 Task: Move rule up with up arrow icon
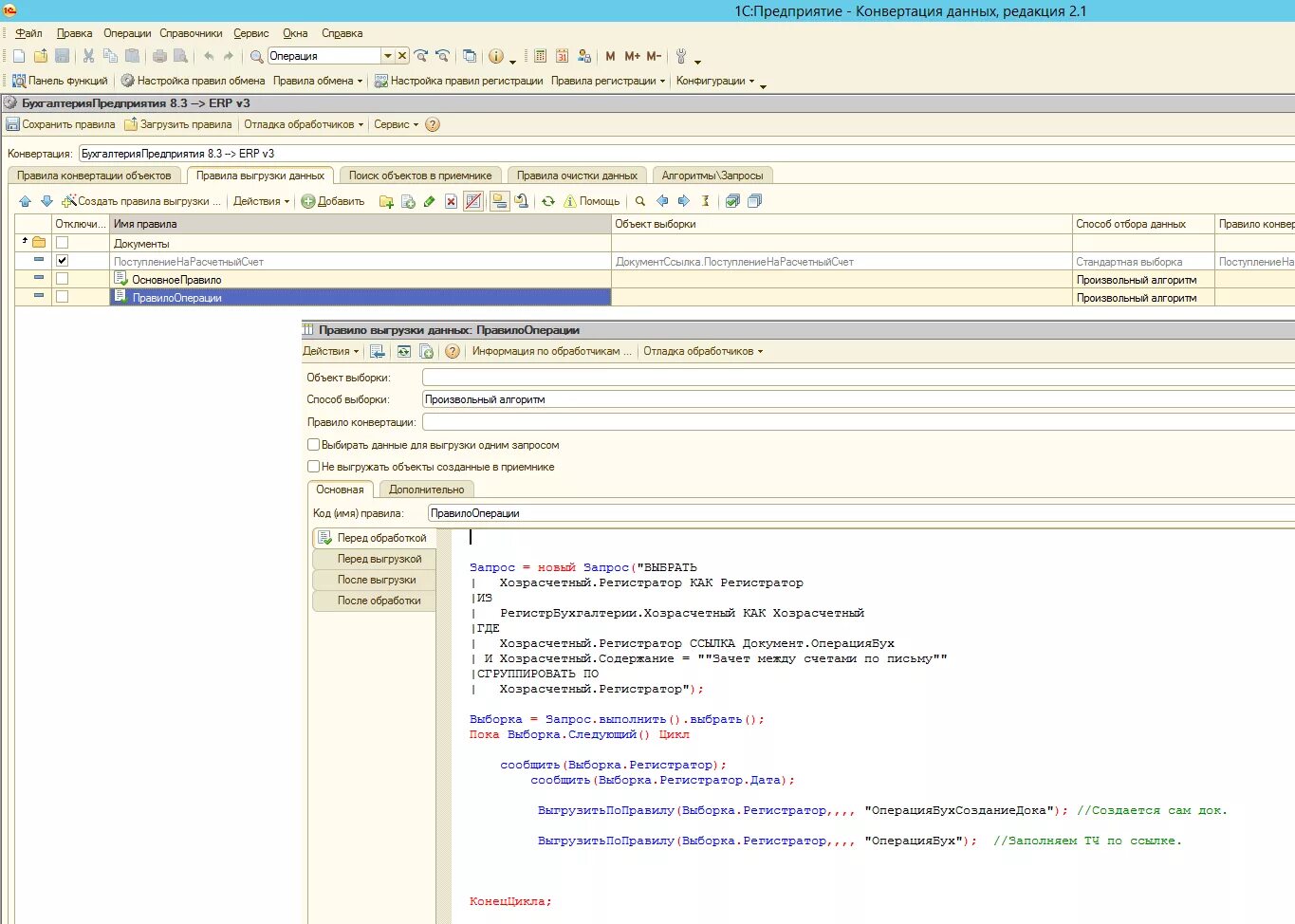pos(26,201)
